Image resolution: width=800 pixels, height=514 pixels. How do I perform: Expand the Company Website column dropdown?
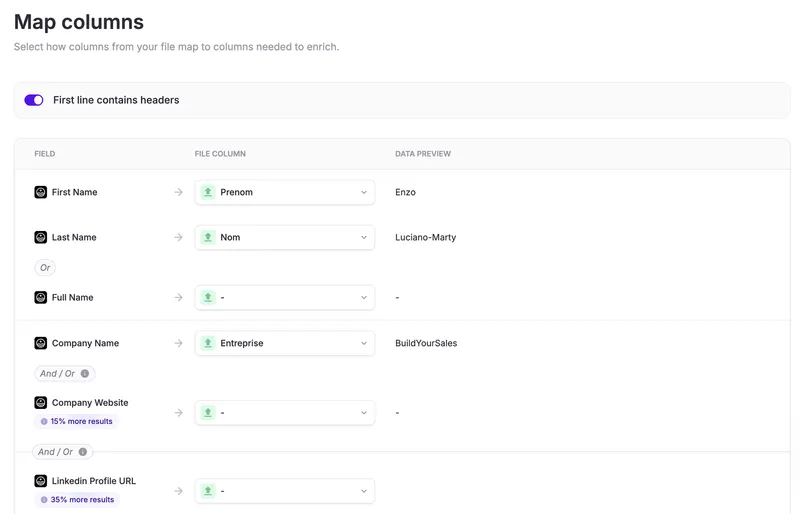click(x=285, y=412)
